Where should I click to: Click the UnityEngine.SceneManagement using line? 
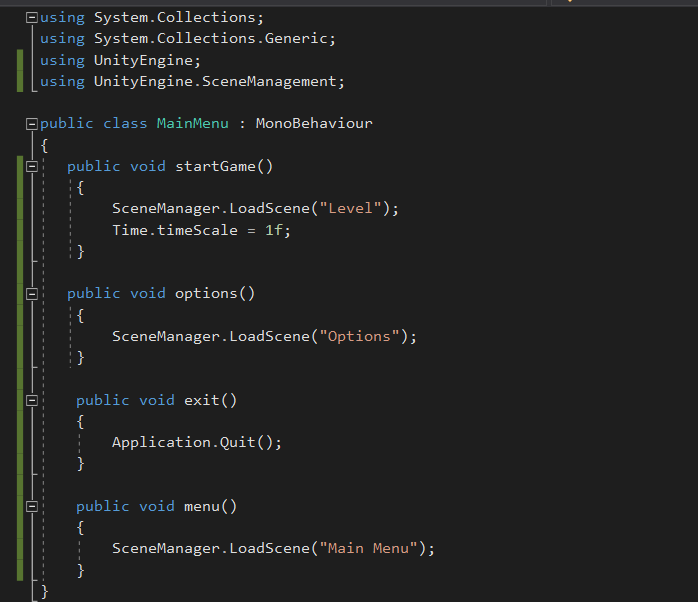[218, 82]
